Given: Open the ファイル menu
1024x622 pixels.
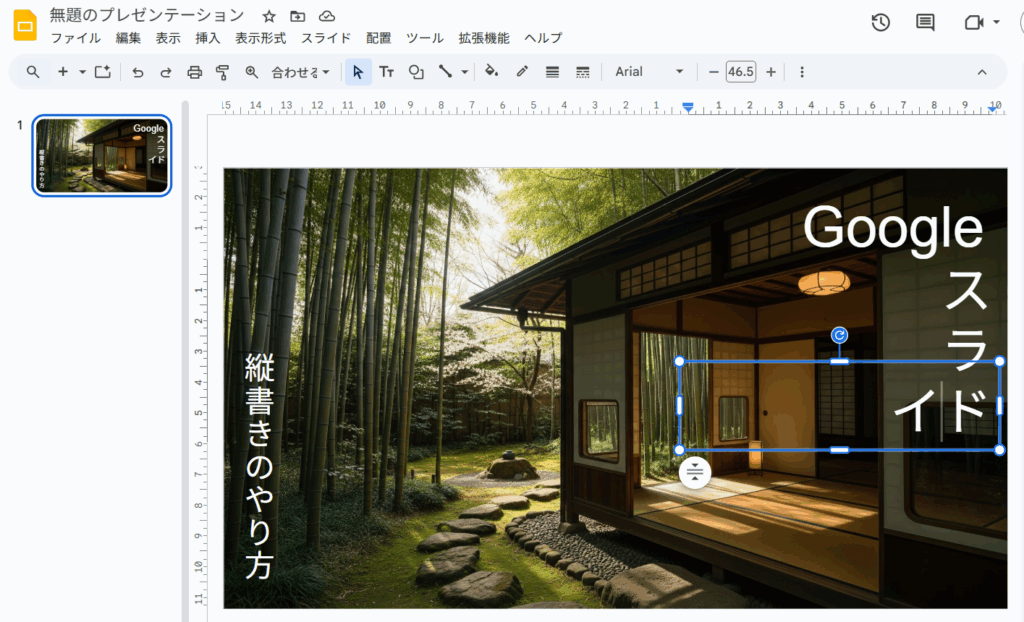Looking at the screenshot, I should tap(75, 38).
